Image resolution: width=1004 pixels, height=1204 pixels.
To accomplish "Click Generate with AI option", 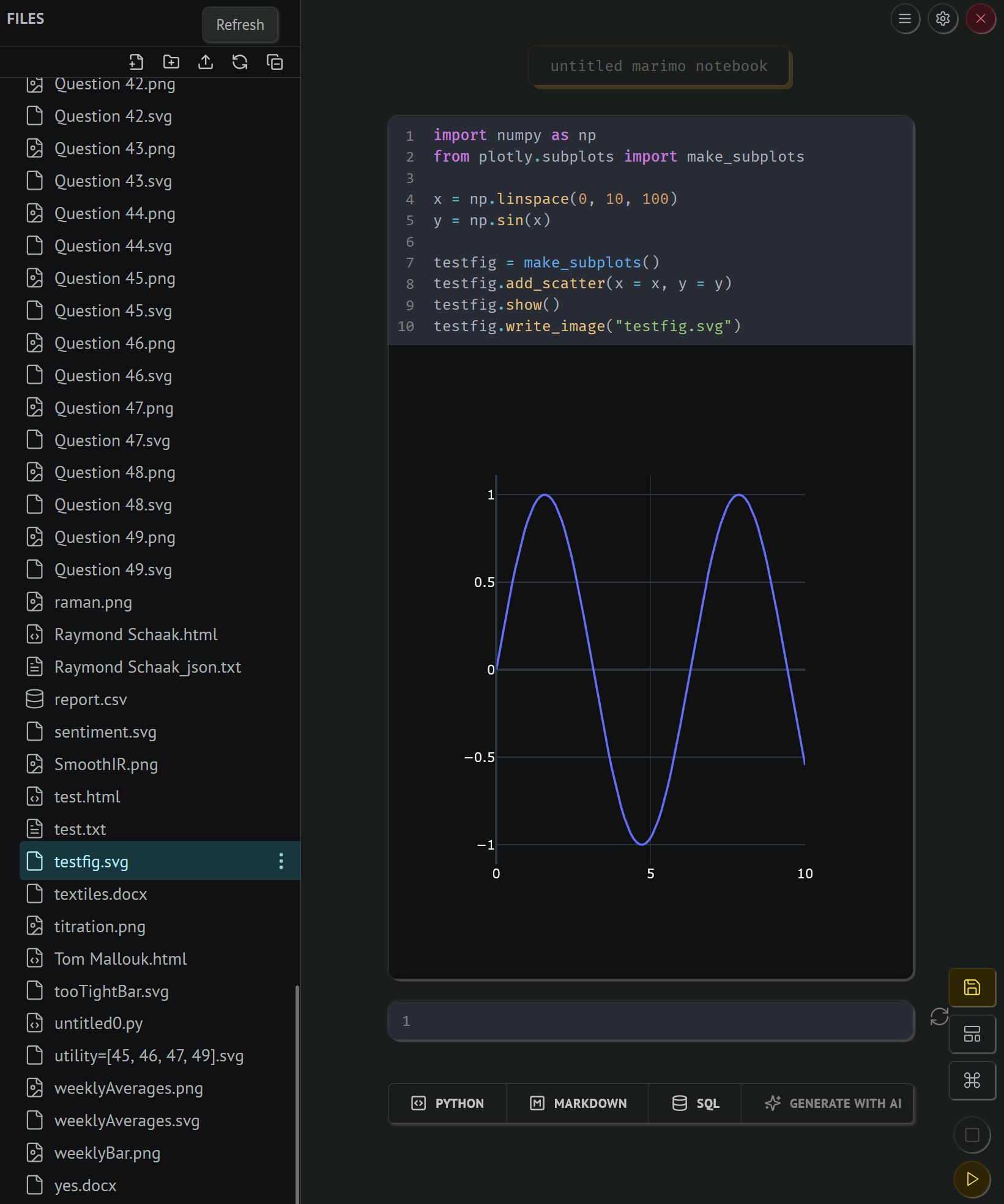I will (x=833, y=1103).
